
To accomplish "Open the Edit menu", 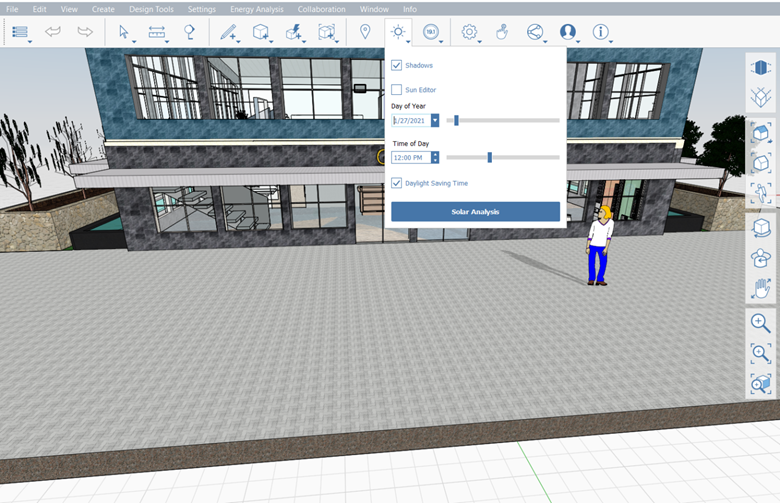I will click(x=40, y=9).
